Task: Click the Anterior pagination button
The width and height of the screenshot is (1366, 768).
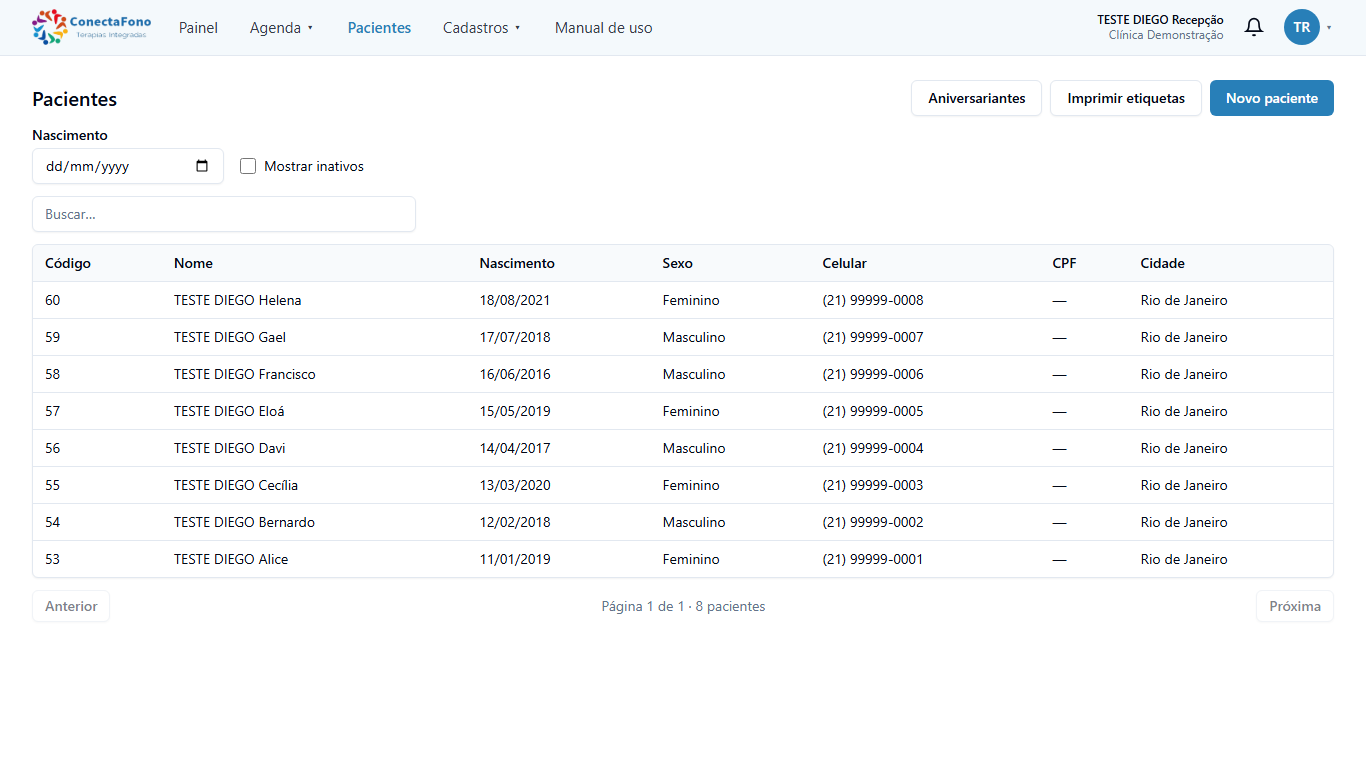Action: pyautogui.click(x=71, y=606)
